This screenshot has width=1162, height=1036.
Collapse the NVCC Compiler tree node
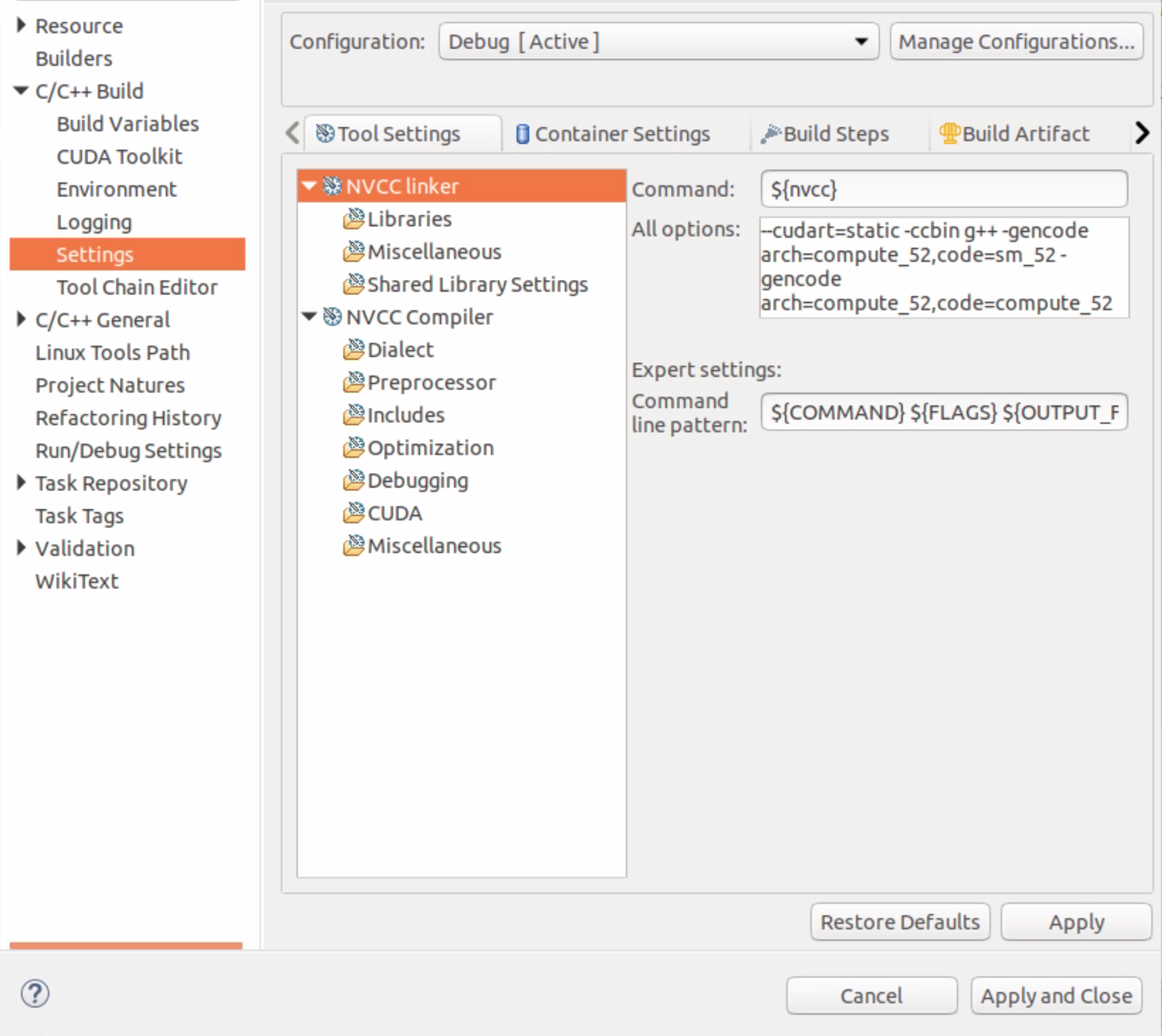pyautogui.click(x=309, y=316)
